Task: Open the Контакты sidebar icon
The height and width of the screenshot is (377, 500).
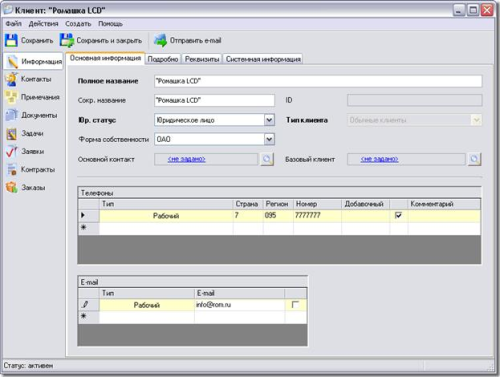Action: [12, 79]
